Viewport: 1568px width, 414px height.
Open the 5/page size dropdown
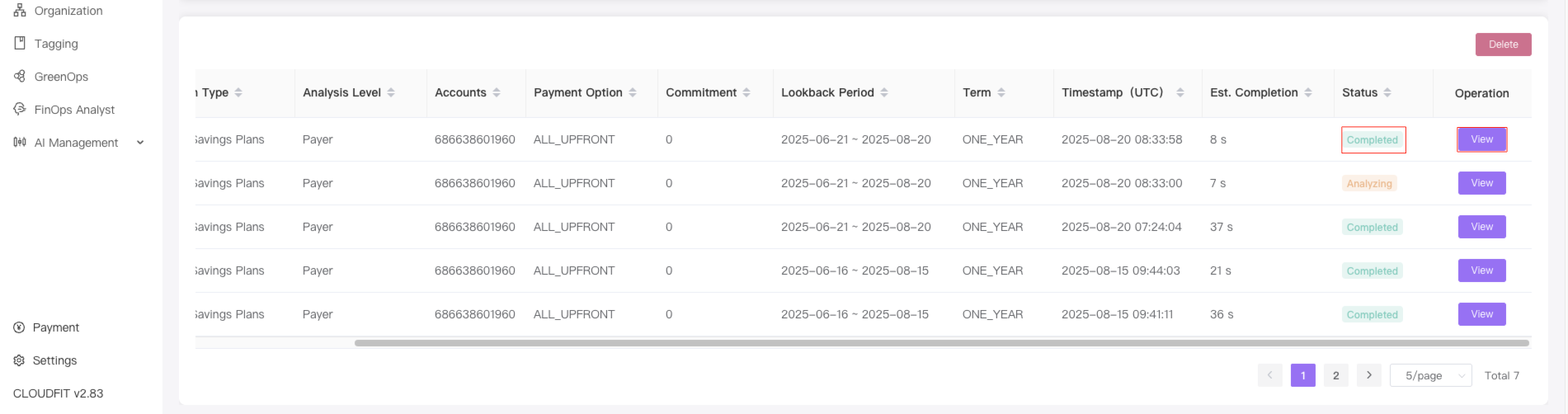[1431, 375]
